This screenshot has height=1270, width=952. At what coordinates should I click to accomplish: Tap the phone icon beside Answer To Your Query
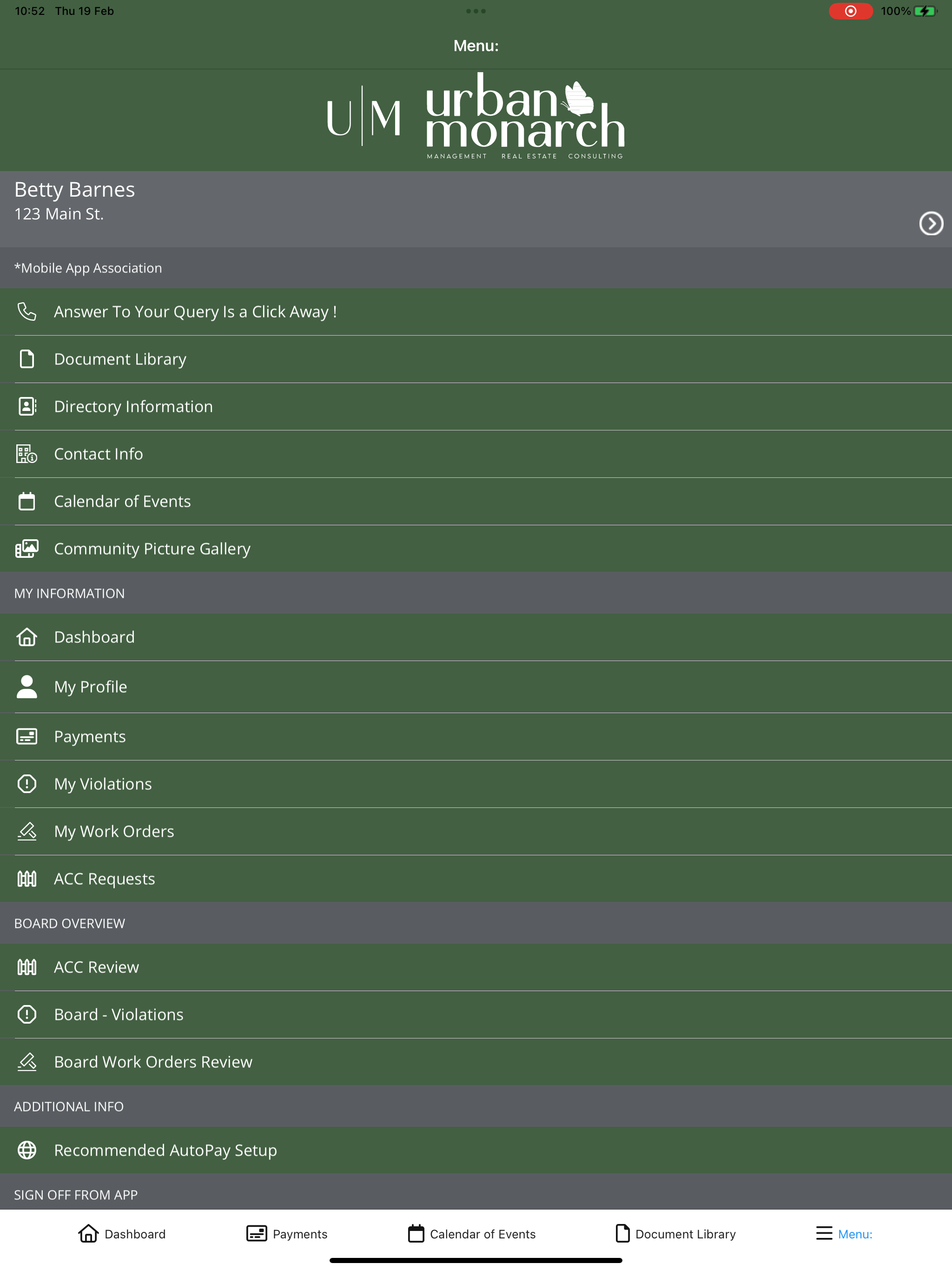coord(27,312)
